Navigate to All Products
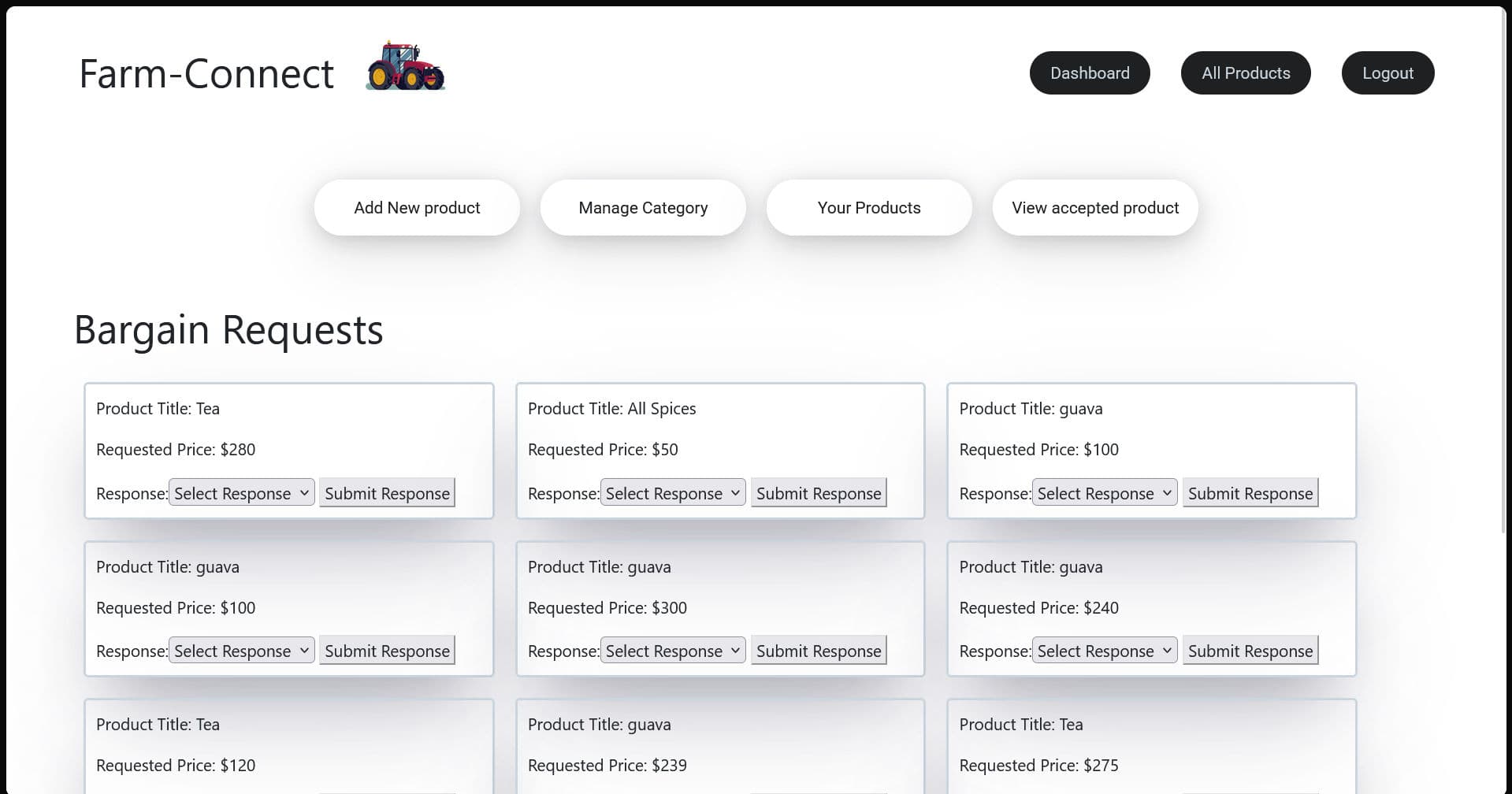 (x=1245, y=72)
